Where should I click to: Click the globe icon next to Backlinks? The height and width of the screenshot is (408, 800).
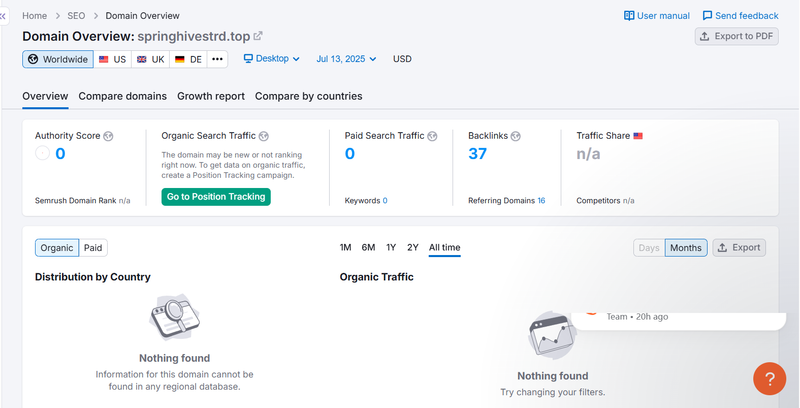pyautogui.click(x=515, y=136)
